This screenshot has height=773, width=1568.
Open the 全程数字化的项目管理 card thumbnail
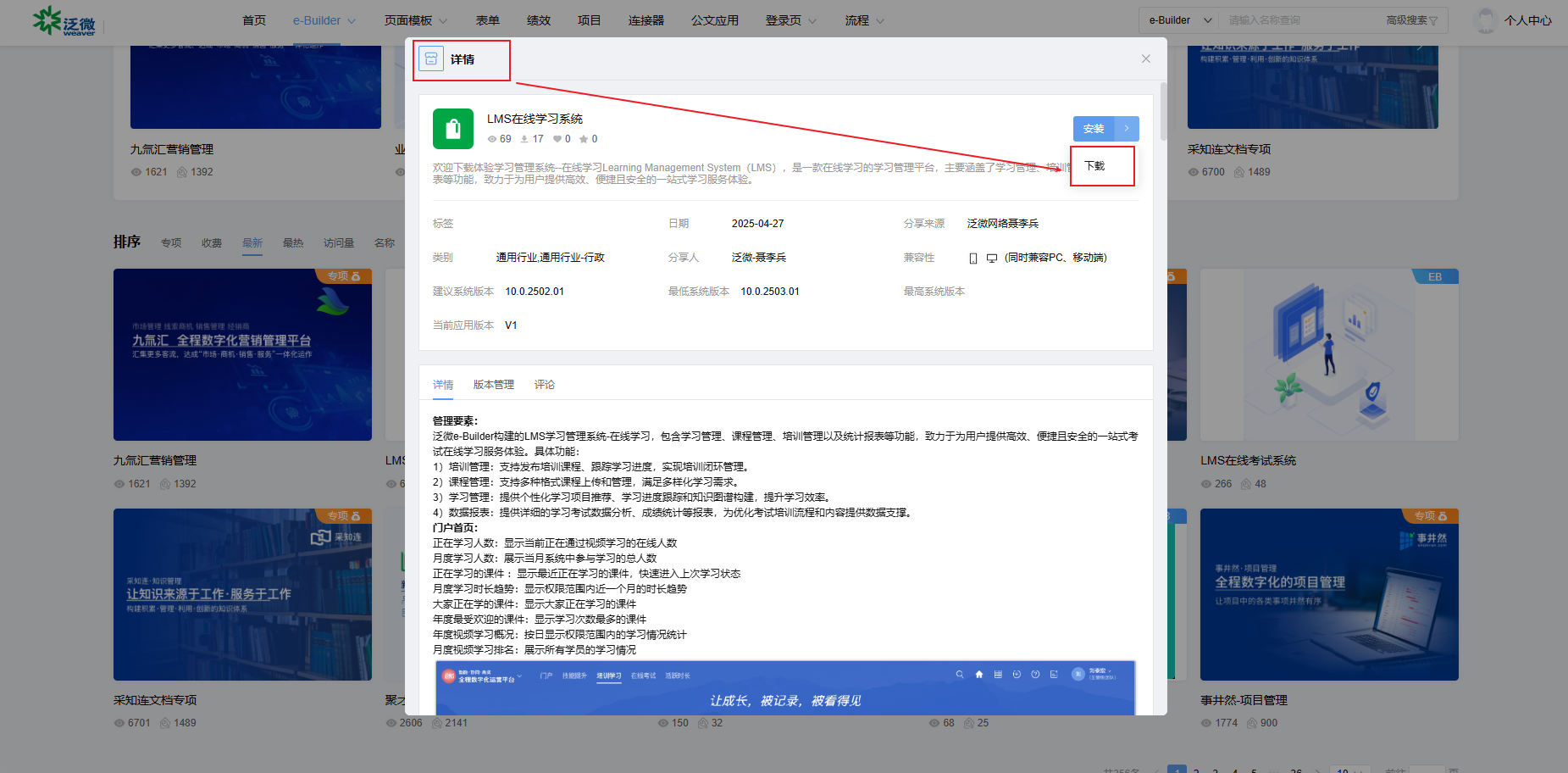tap(1329, 594)
